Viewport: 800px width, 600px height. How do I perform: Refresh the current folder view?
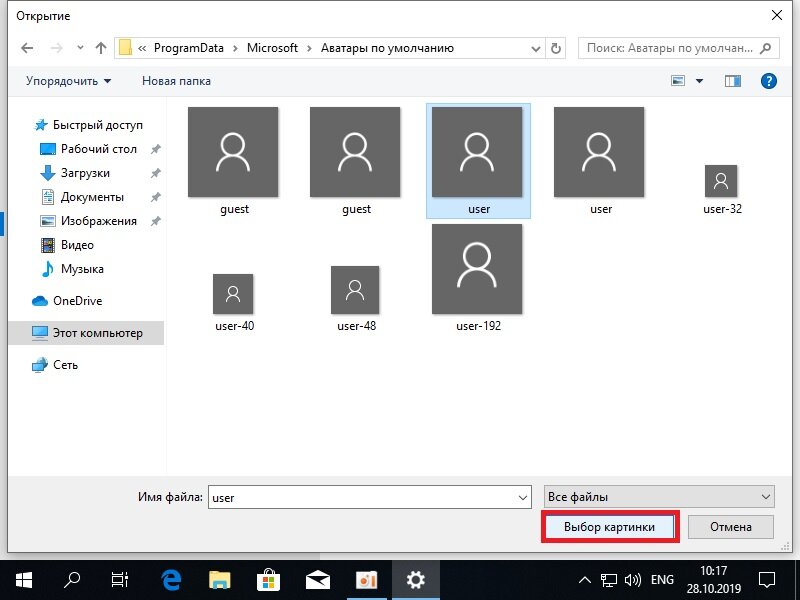[556, 47]
